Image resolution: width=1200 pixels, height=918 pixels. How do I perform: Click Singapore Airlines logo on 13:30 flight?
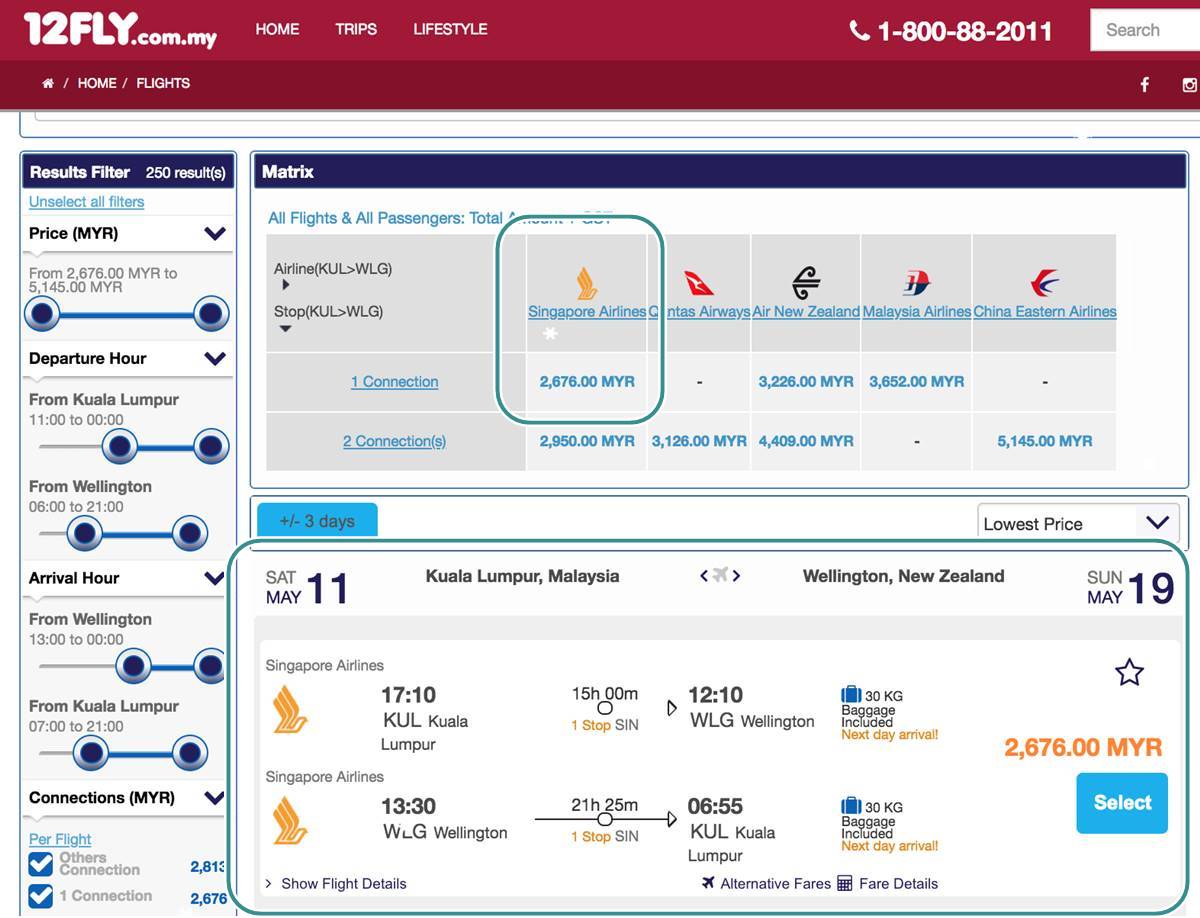[x=290, y=820]
